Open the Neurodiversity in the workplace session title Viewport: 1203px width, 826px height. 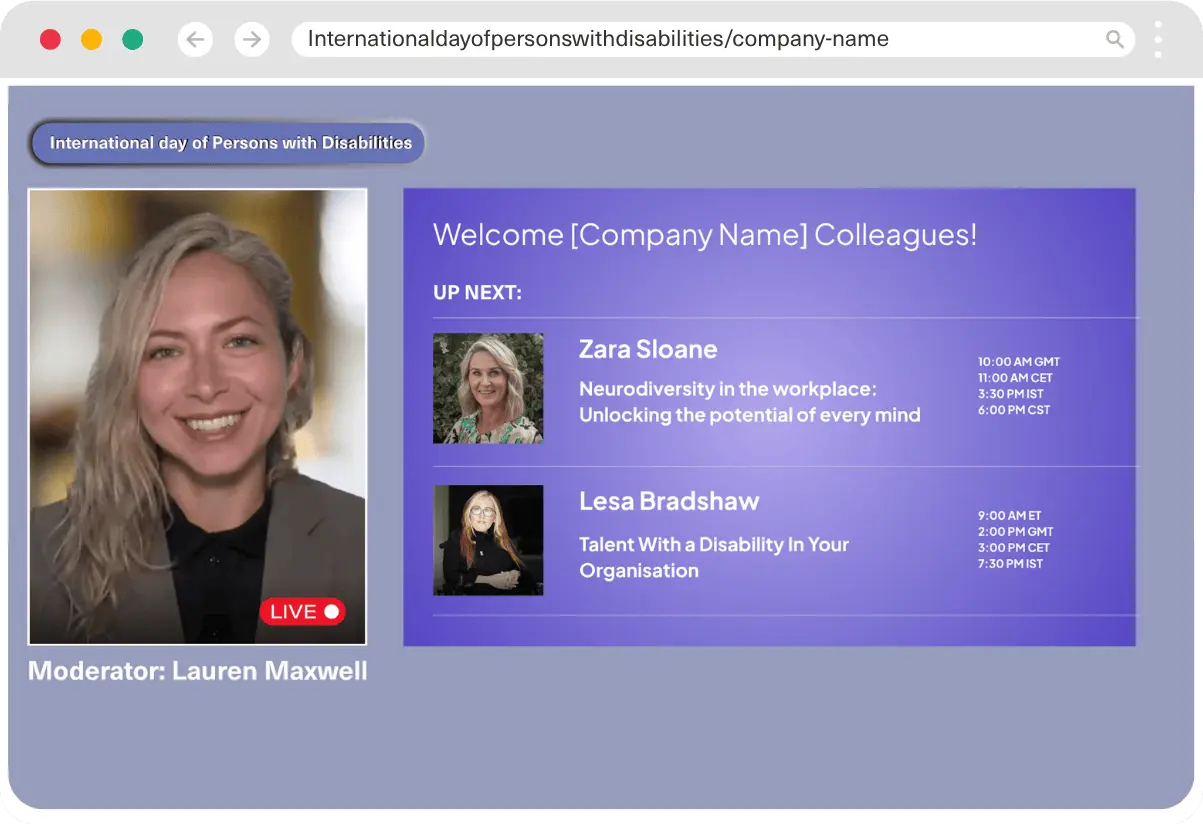(749, 402)
